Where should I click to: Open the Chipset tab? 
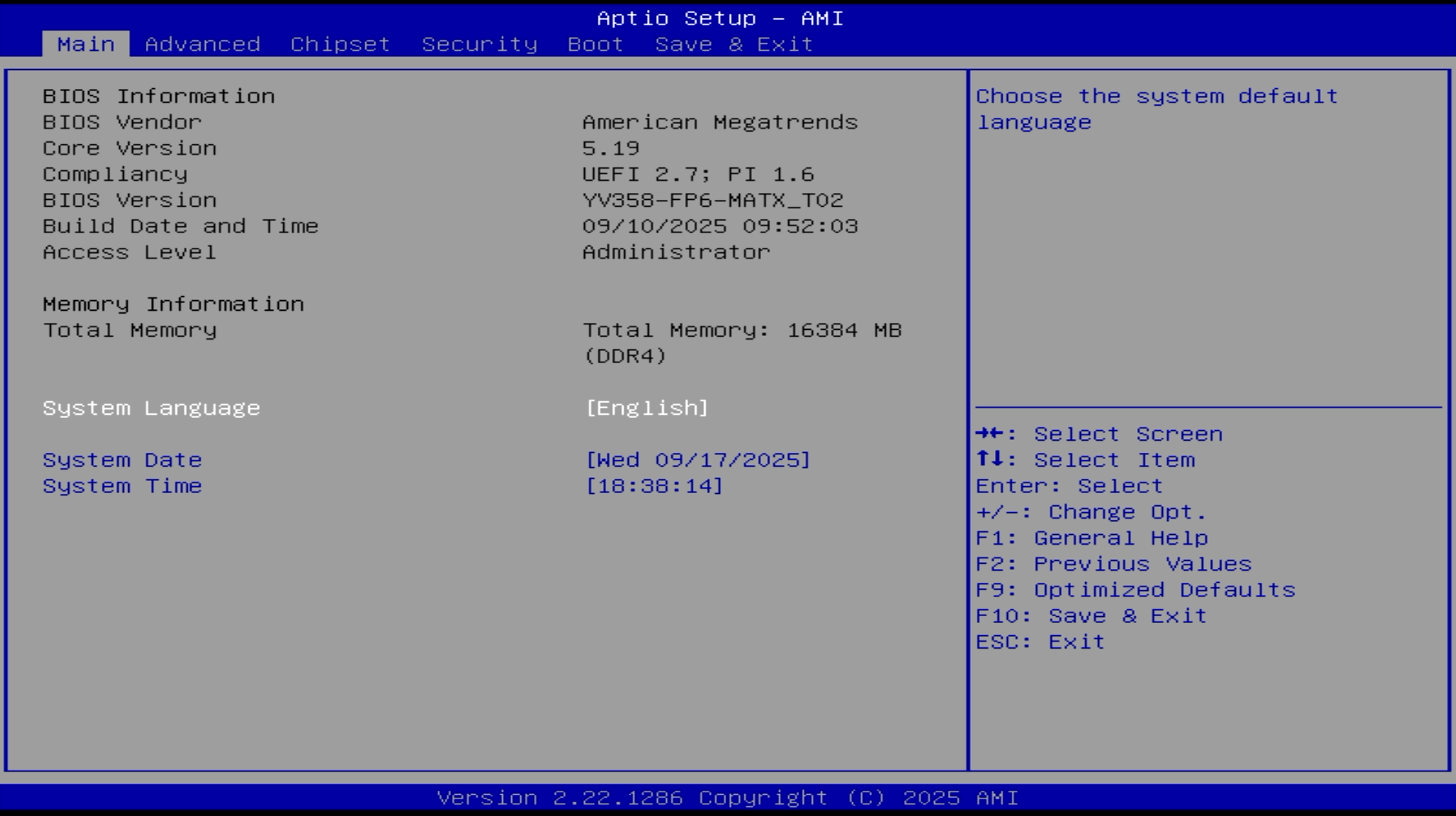[x=340, y=44]
